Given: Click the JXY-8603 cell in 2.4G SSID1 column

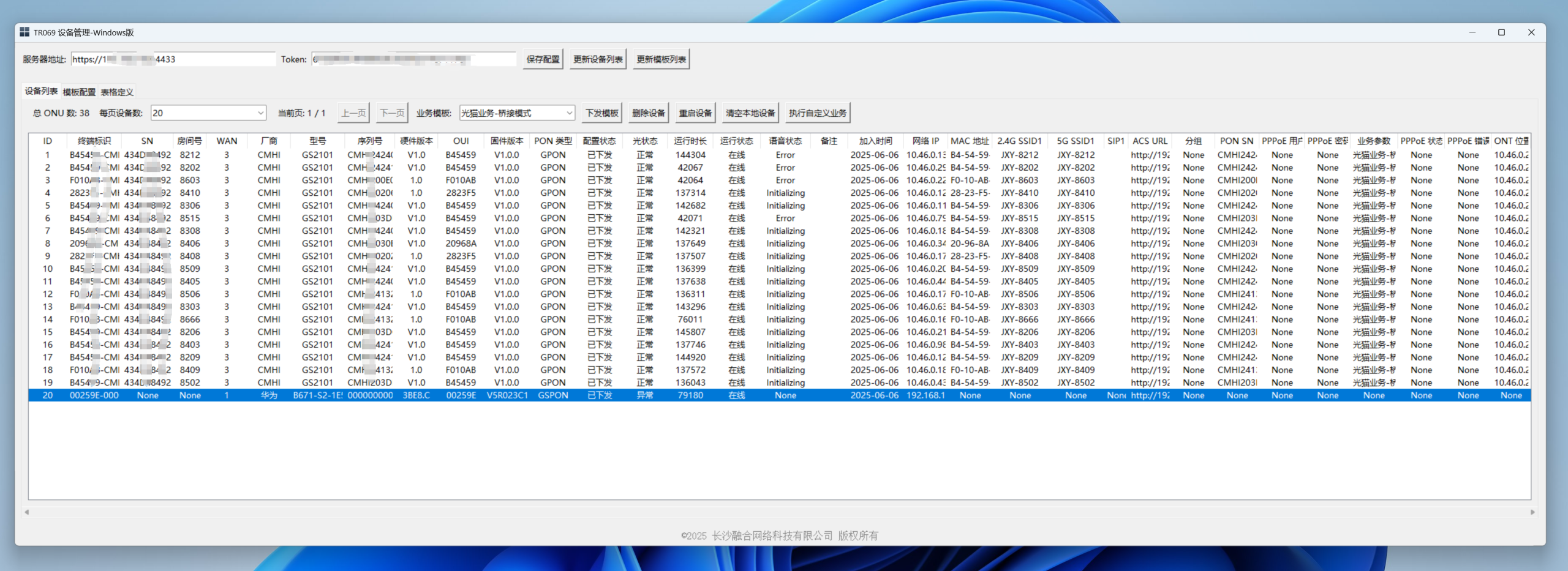Looking at the screenshot, I should point(1019,181).
